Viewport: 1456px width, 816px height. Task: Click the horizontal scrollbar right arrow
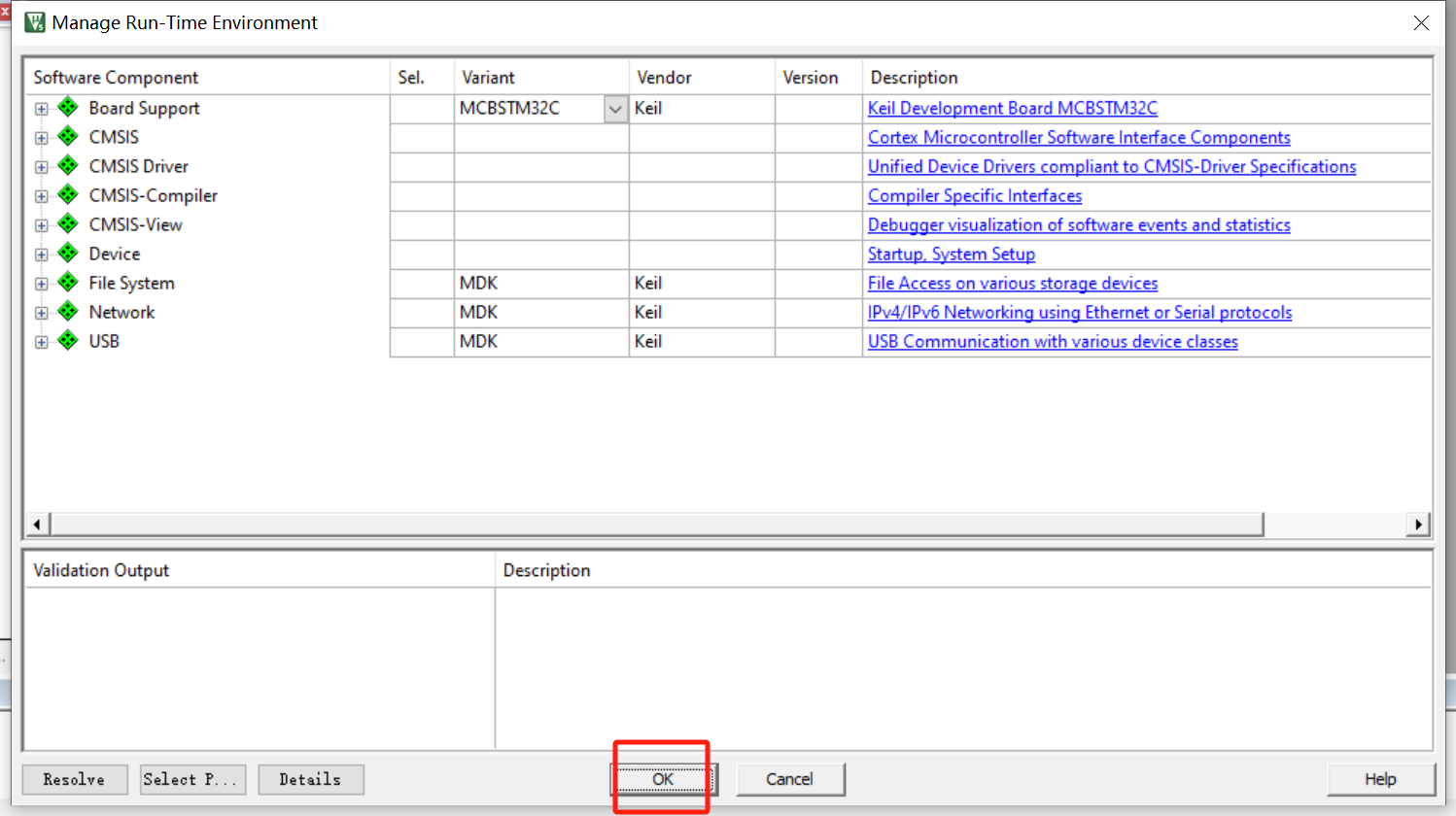[1419, 525]
